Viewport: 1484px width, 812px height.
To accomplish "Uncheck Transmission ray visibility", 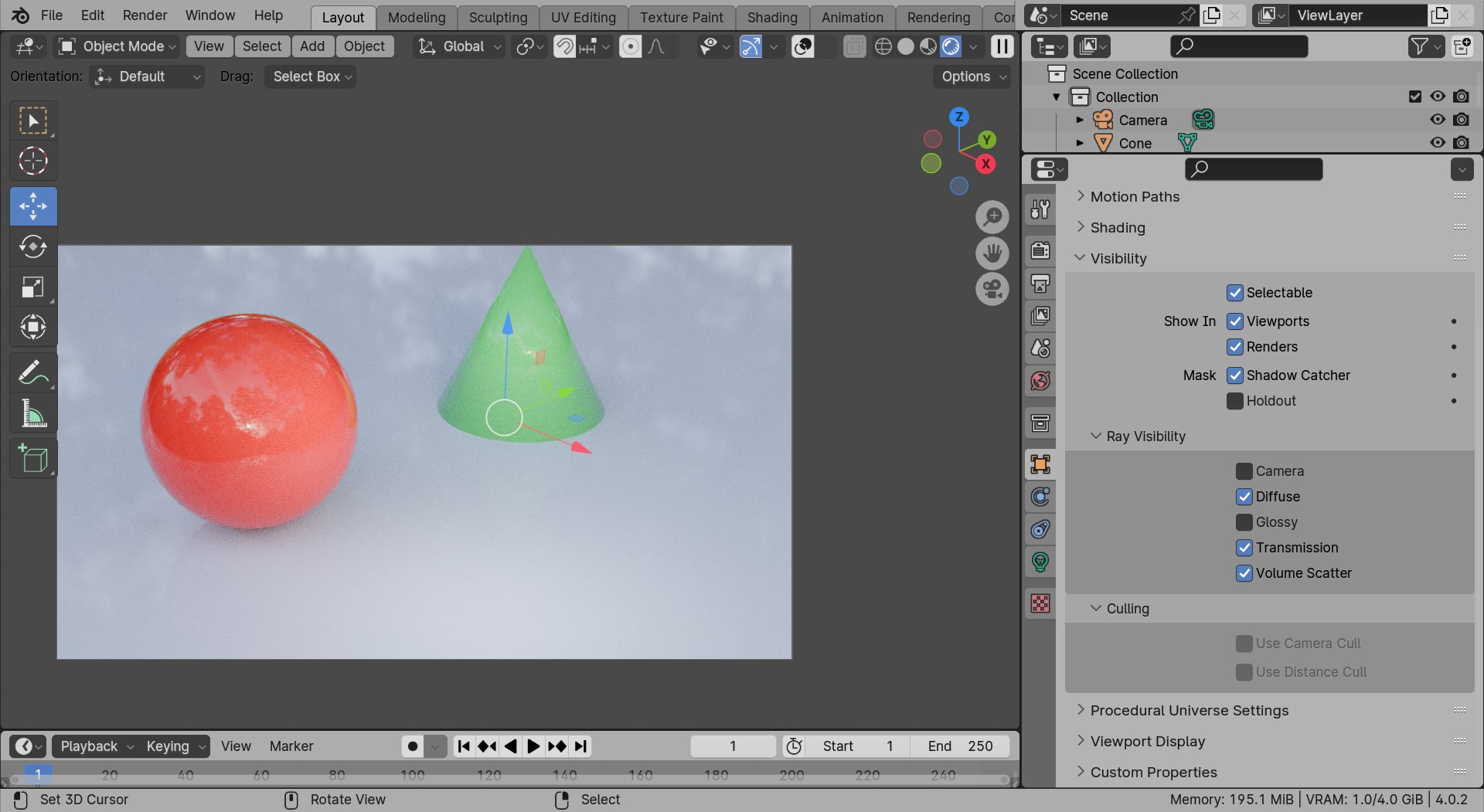I will pyautogui.click(x=1244, y=548).
